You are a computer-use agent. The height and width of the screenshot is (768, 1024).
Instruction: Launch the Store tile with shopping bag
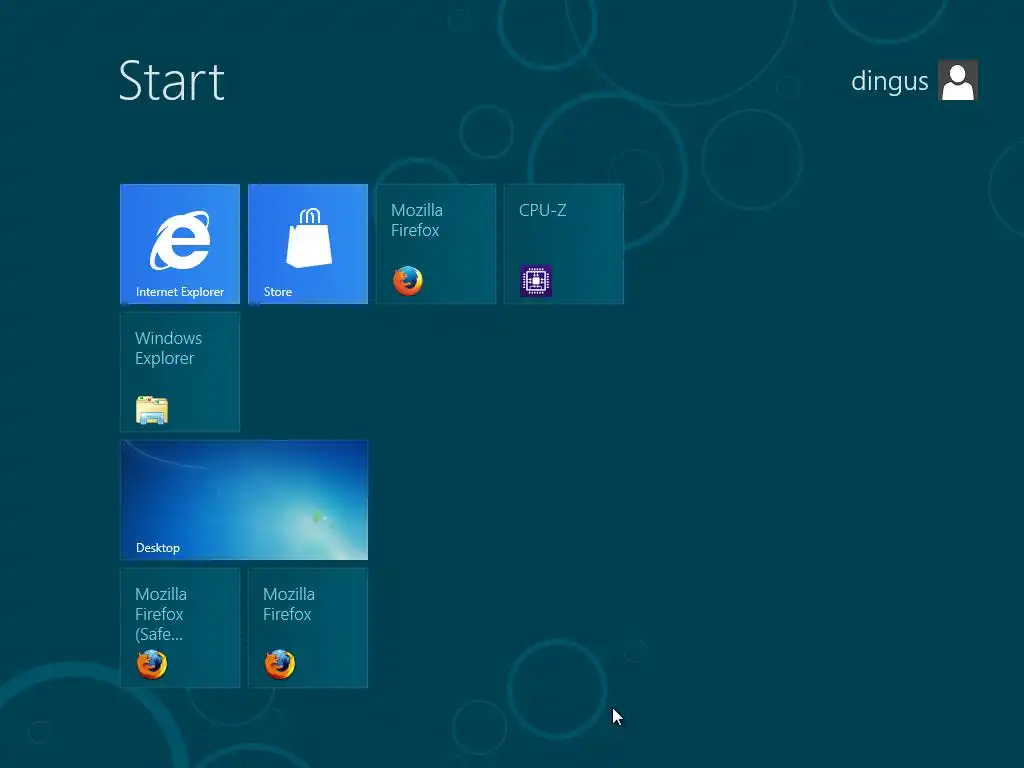coord(308,244)
